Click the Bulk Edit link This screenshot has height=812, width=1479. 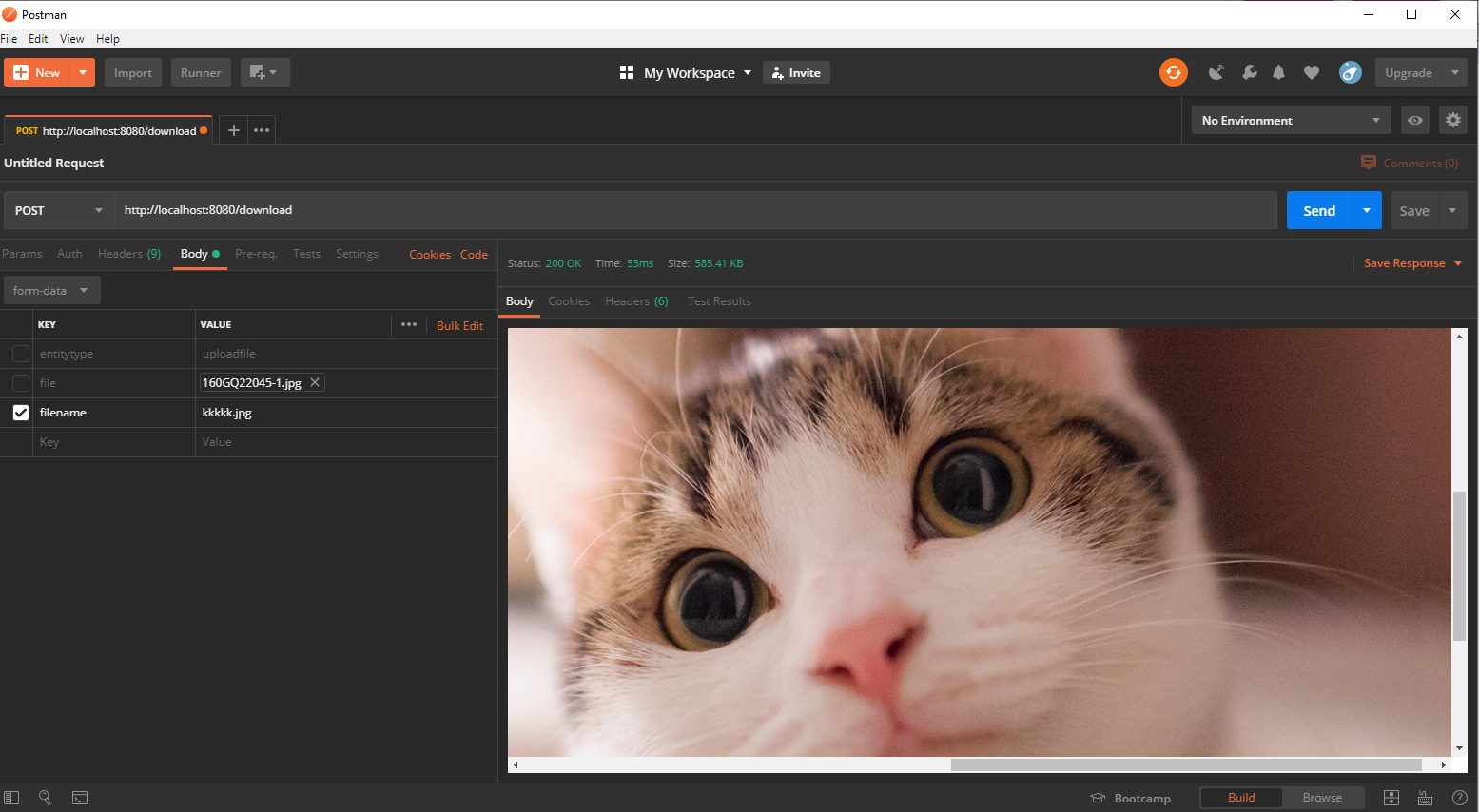pyautogui.click(x=459, y=325)
